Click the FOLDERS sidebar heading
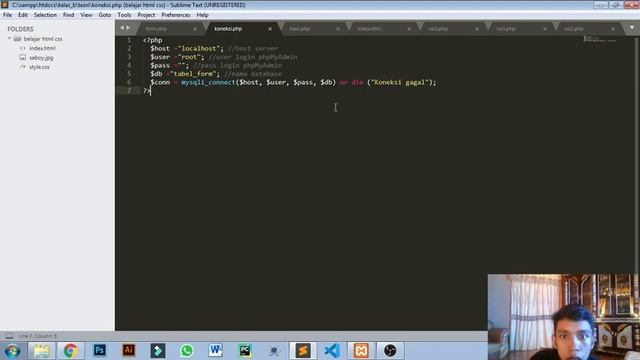This screenshot has height=360, width=640. click(20, 29)
